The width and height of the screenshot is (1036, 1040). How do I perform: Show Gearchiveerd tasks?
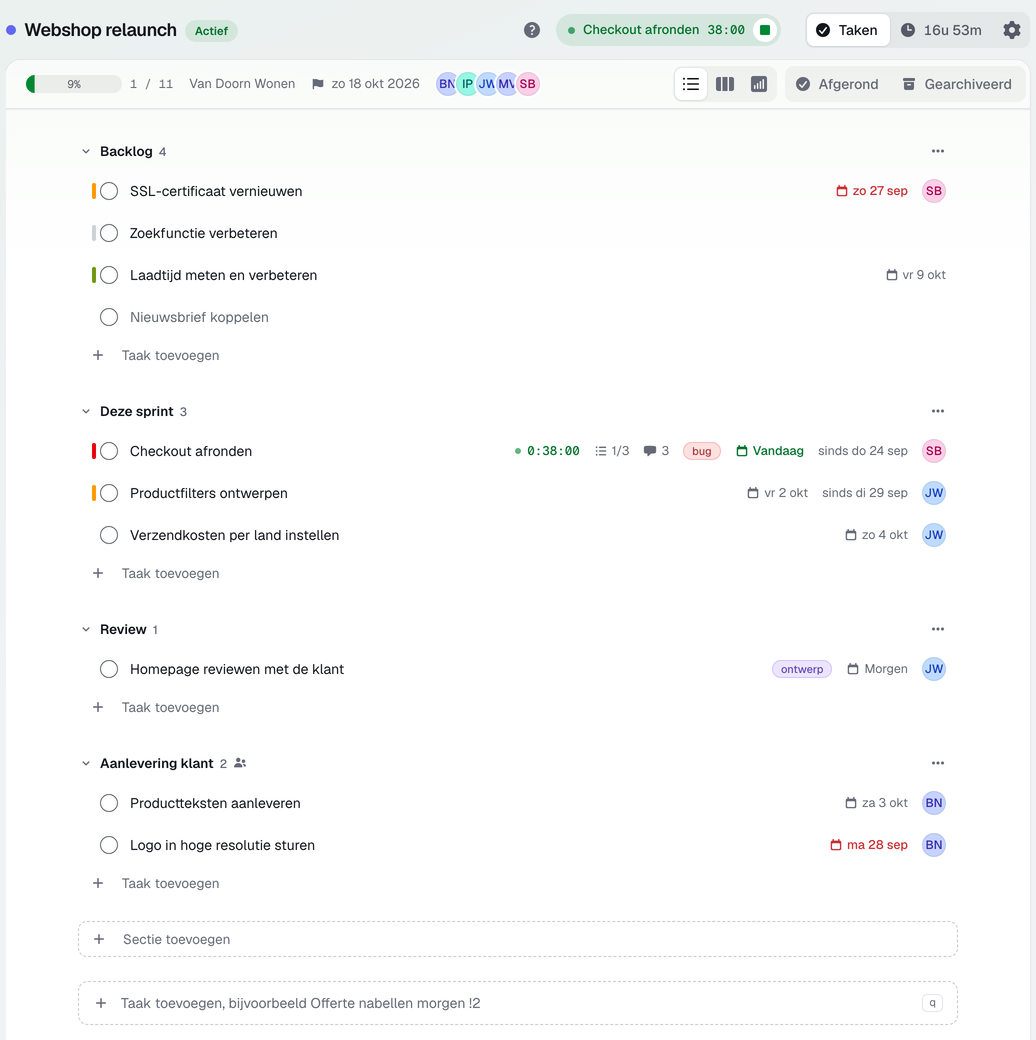click(x=957, y=84)
